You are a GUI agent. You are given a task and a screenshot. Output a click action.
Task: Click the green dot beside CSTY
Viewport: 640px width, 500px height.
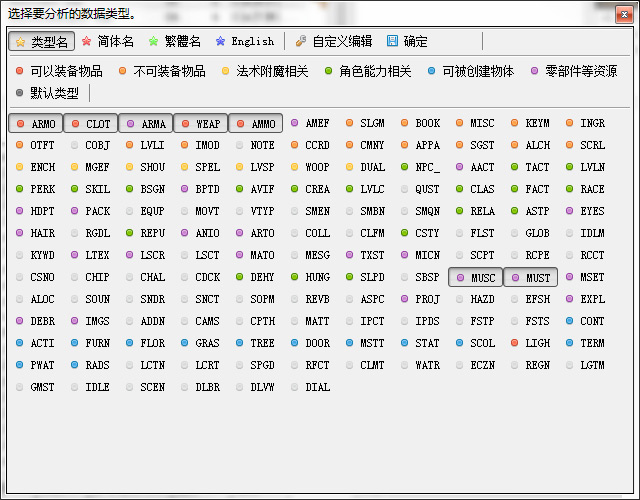(x=404, y=233)
